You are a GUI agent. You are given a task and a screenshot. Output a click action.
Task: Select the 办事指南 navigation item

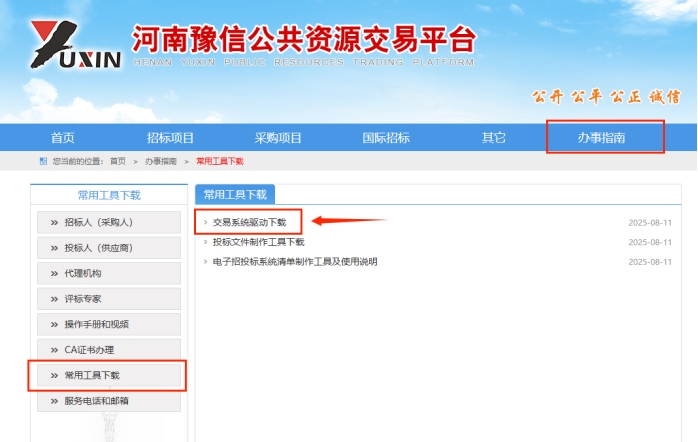point(602,138)
